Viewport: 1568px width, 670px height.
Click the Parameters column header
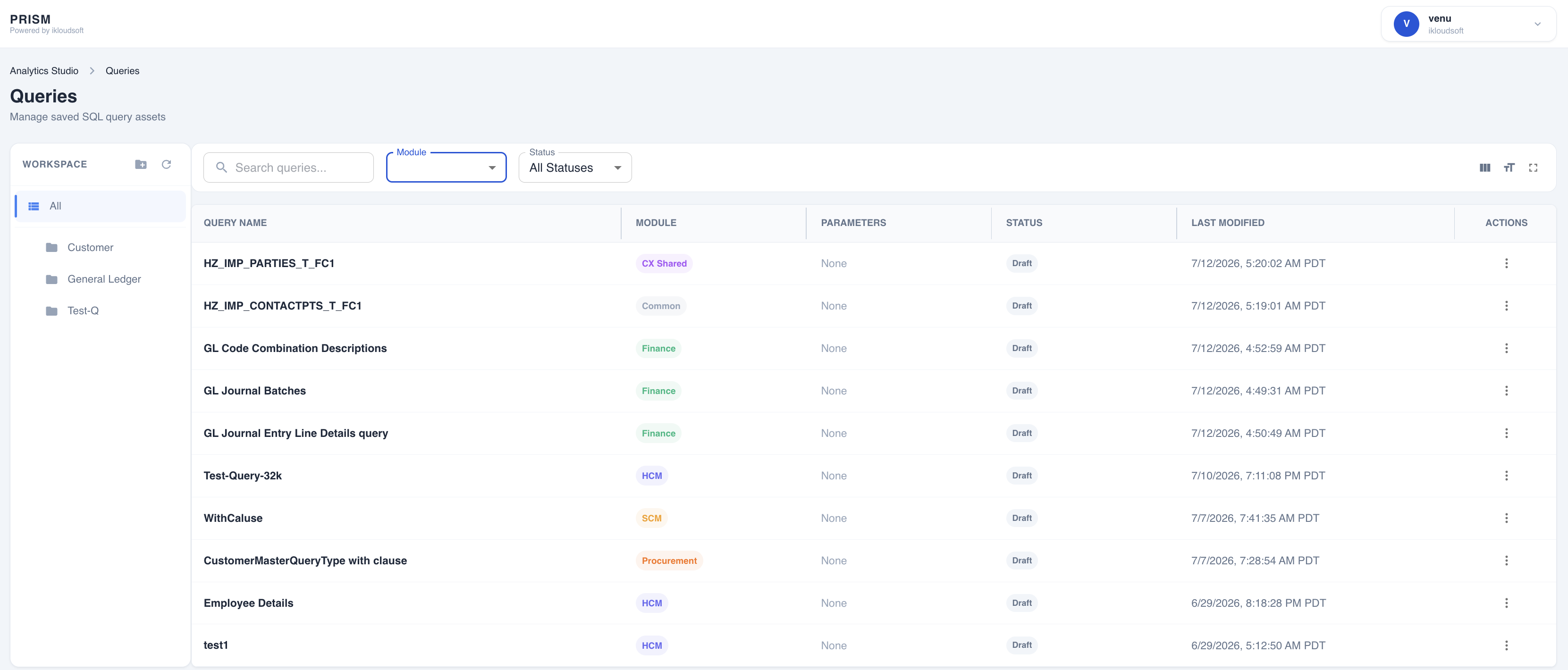(x=853, y=223)
